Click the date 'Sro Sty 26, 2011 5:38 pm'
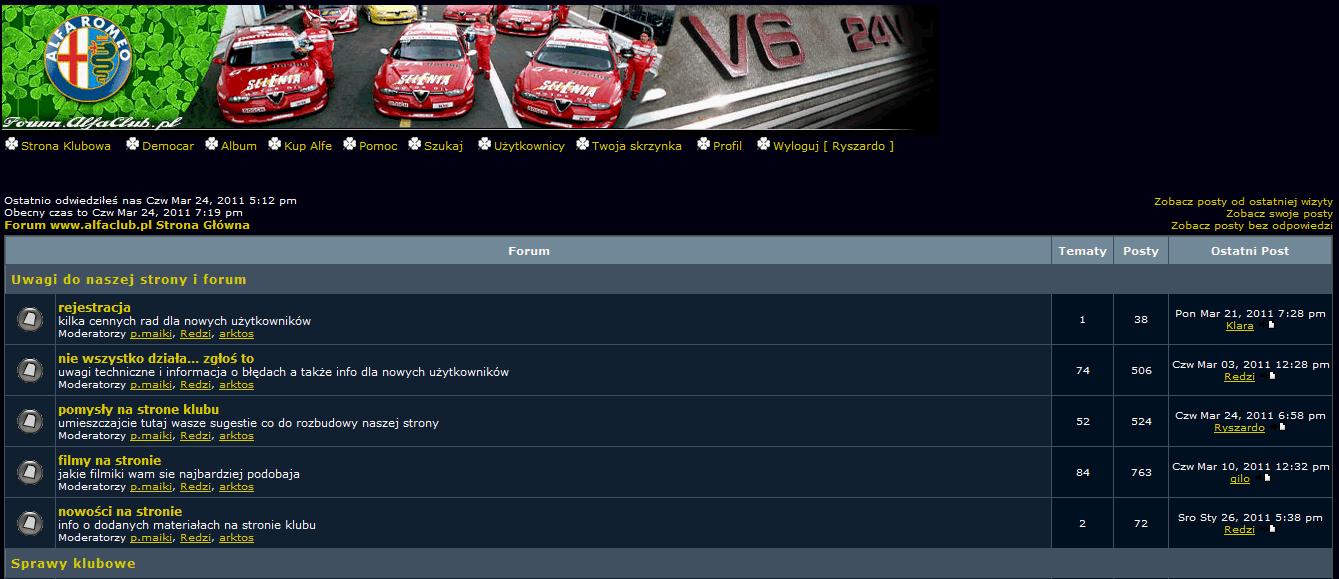This screenshot has width=1339, height=579. pyautogui.click(x=1250, y=518)
